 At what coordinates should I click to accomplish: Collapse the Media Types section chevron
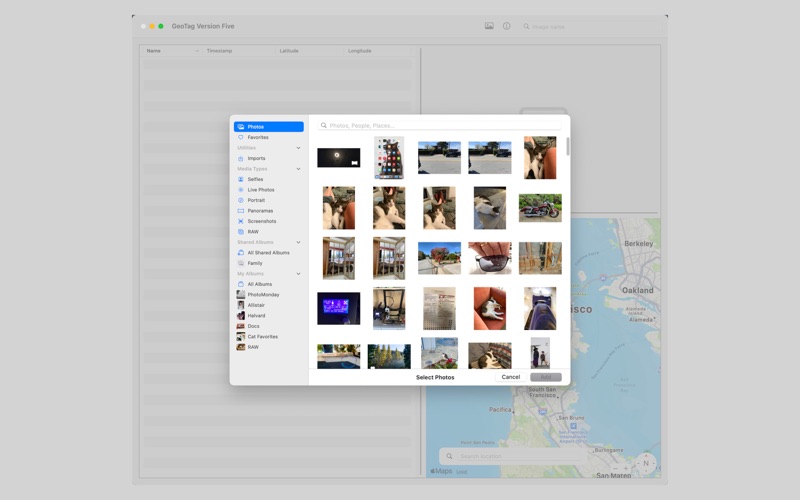point(298,169)
